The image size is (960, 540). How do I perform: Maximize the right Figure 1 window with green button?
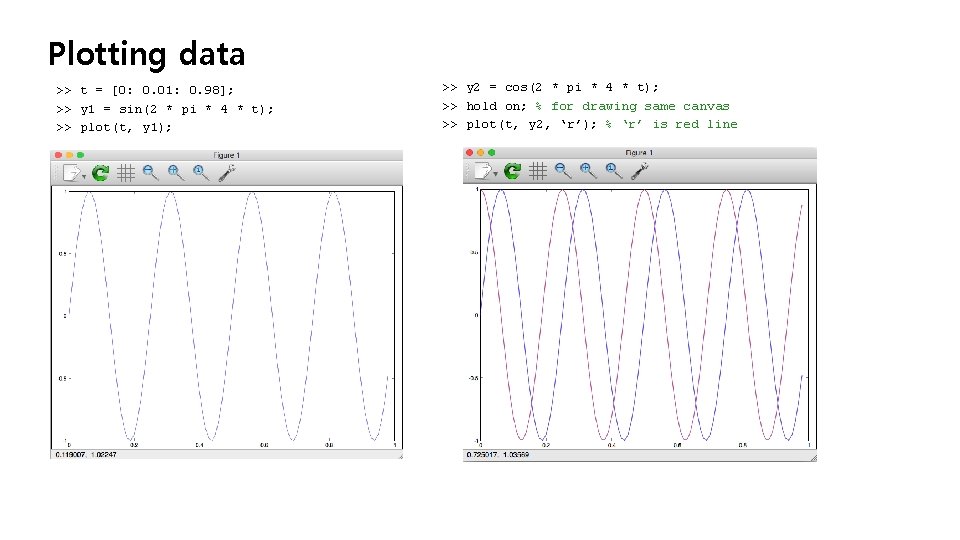coord(492,152)
